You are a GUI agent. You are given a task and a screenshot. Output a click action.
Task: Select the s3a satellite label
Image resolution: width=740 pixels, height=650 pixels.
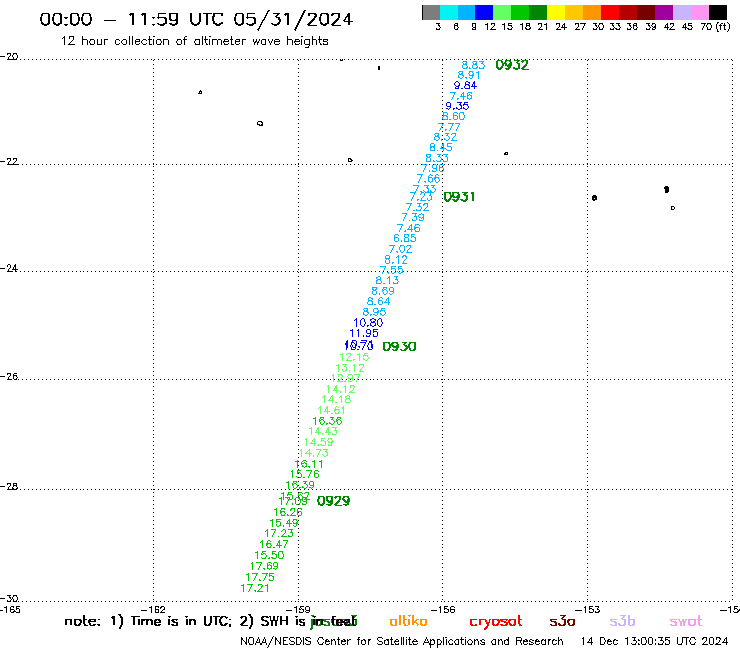click(562, 622)
